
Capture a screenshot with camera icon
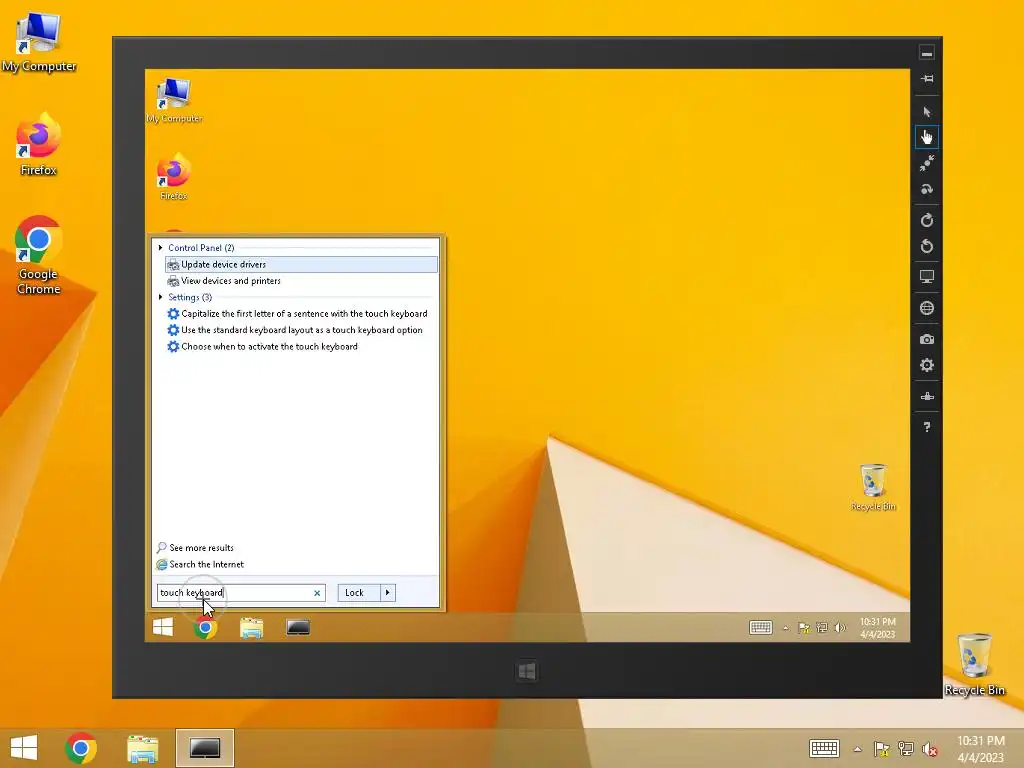pos(927,339)
